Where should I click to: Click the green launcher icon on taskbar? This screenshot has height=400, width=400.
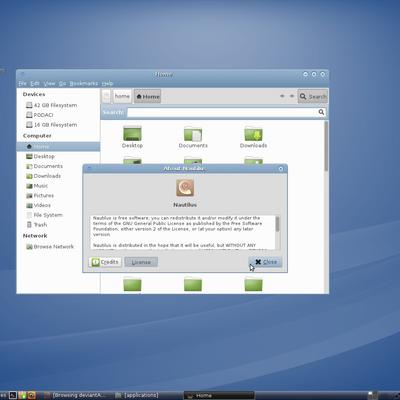22,395
